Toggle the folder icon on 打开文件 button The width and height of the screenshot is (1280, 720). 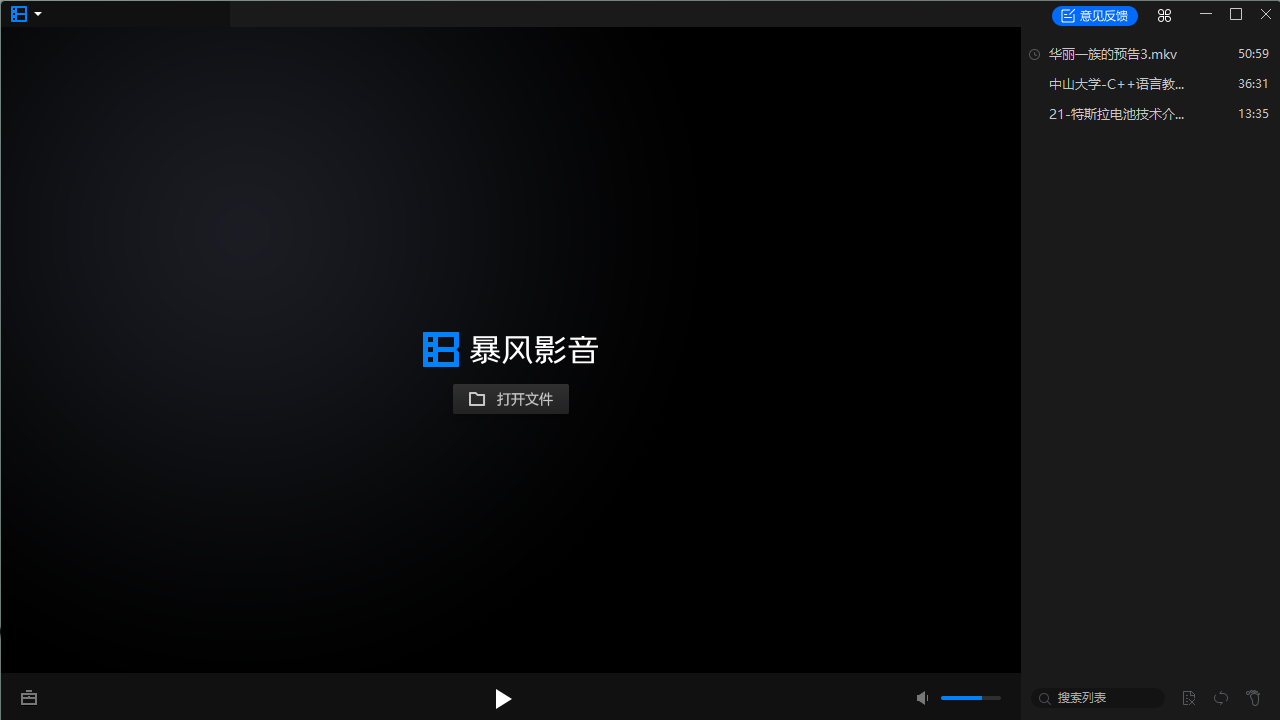point(477,398)
